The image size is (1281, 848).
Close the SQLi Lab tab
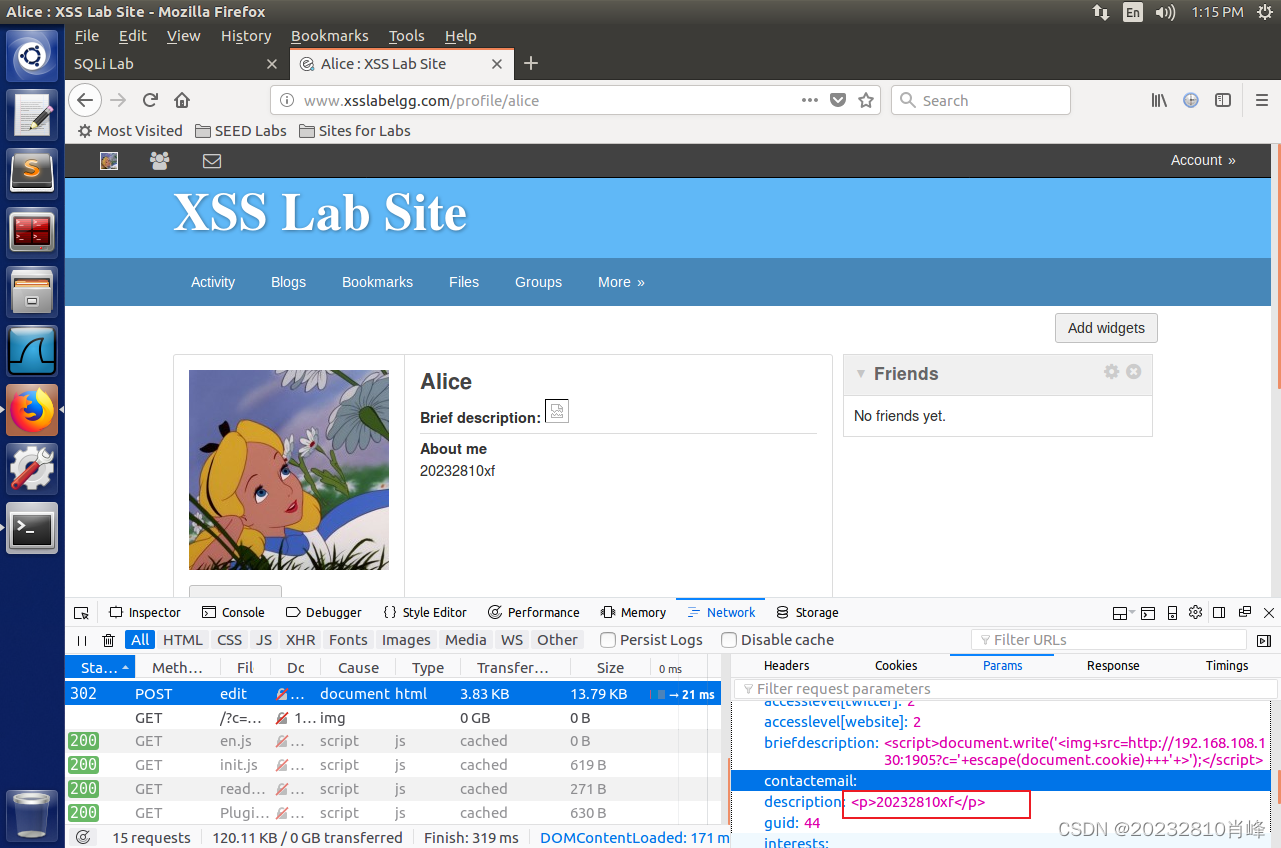click(x=272, y=64)
